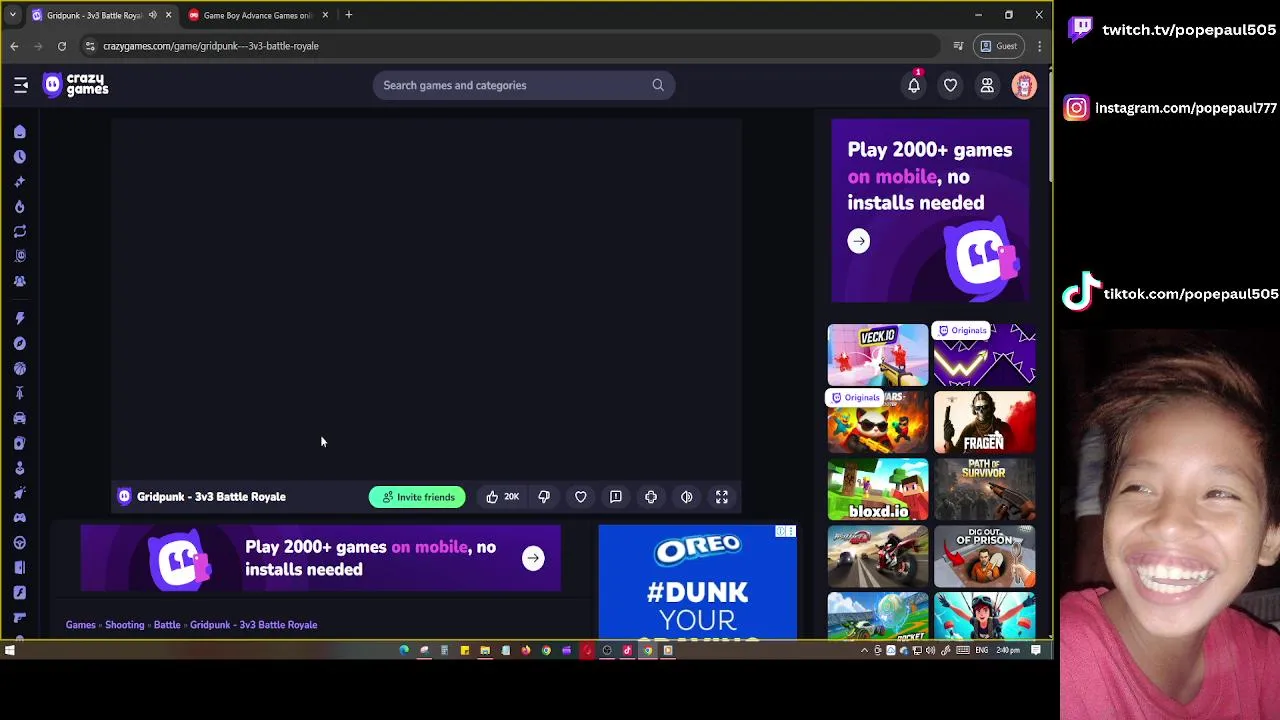Open the notifications bell
This screenshot has width=1280, height=720.
coord(914,85)
